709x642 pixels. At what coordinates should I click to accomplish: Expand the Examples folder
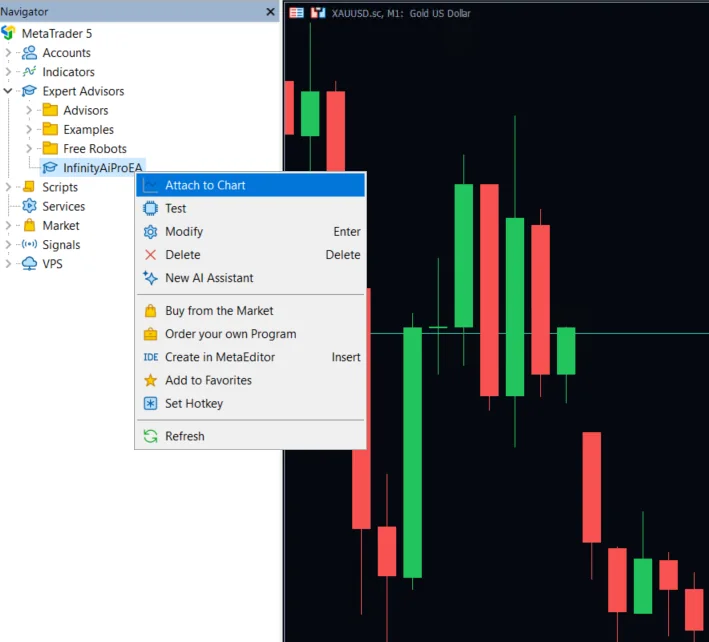pos(28,129)
